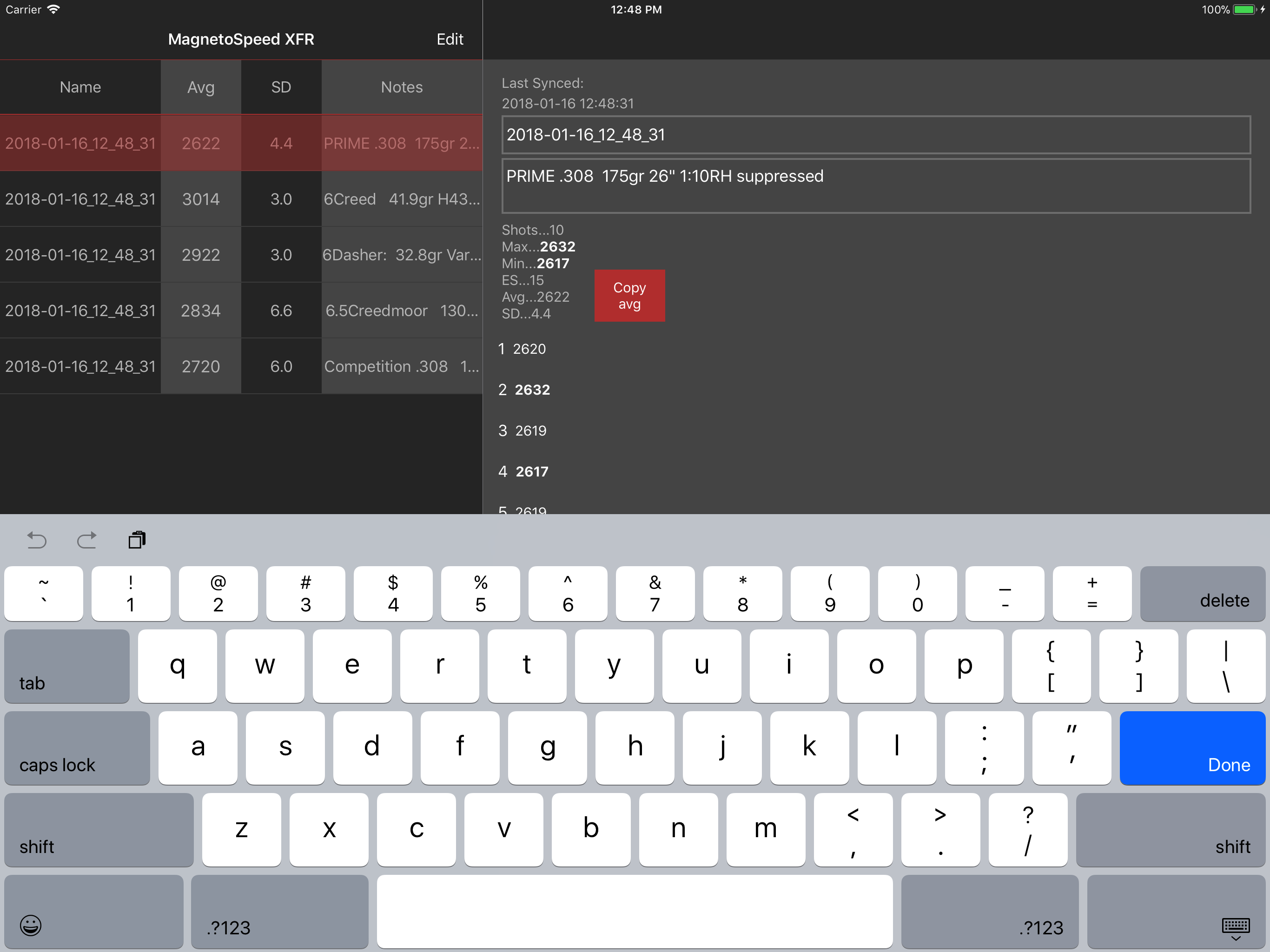
Task: Select the 6Creed 3014 avg row
Action: [x=241, y=198]
